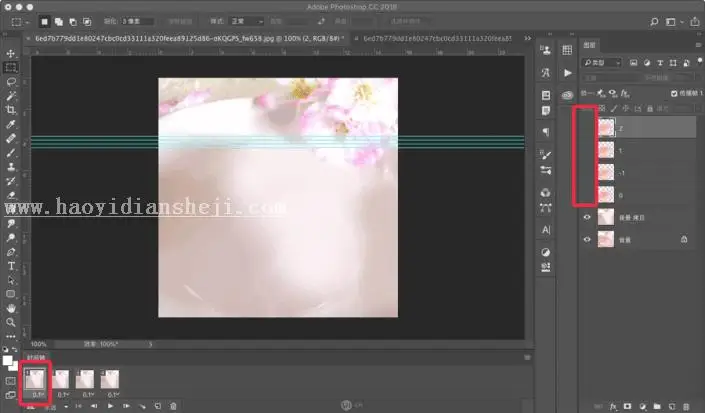Open frame 4 delay time dropdown
The height and width of the screenshot is (413, 705).
pos(113,395)
